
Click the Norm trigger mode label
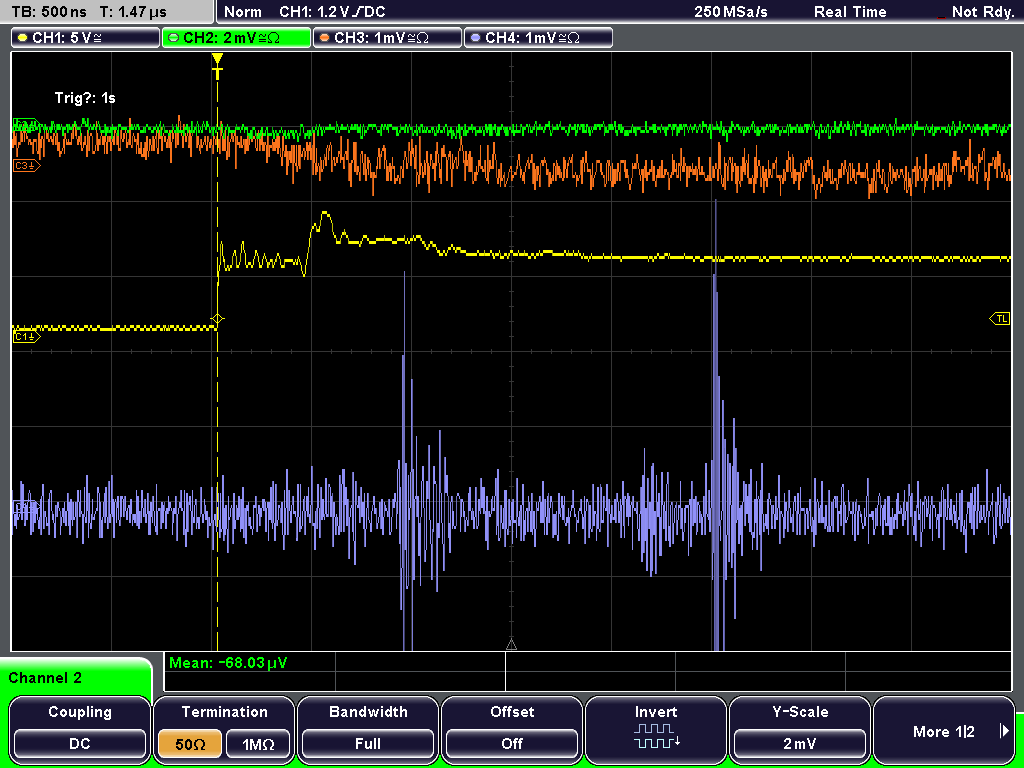tap(242, 12)
